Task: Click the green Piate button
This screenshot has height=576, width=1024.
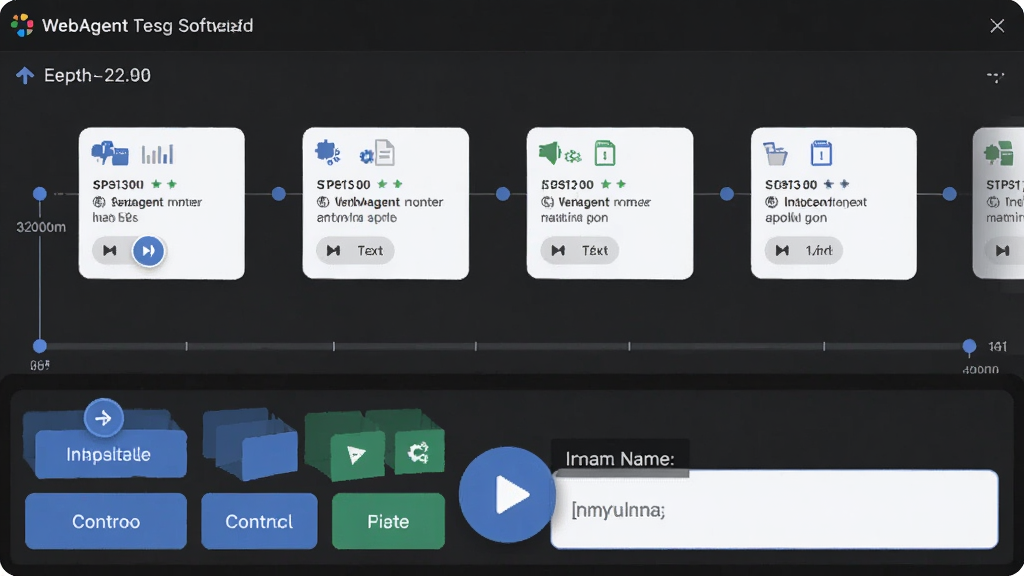Action: click(x=388, y=521)
